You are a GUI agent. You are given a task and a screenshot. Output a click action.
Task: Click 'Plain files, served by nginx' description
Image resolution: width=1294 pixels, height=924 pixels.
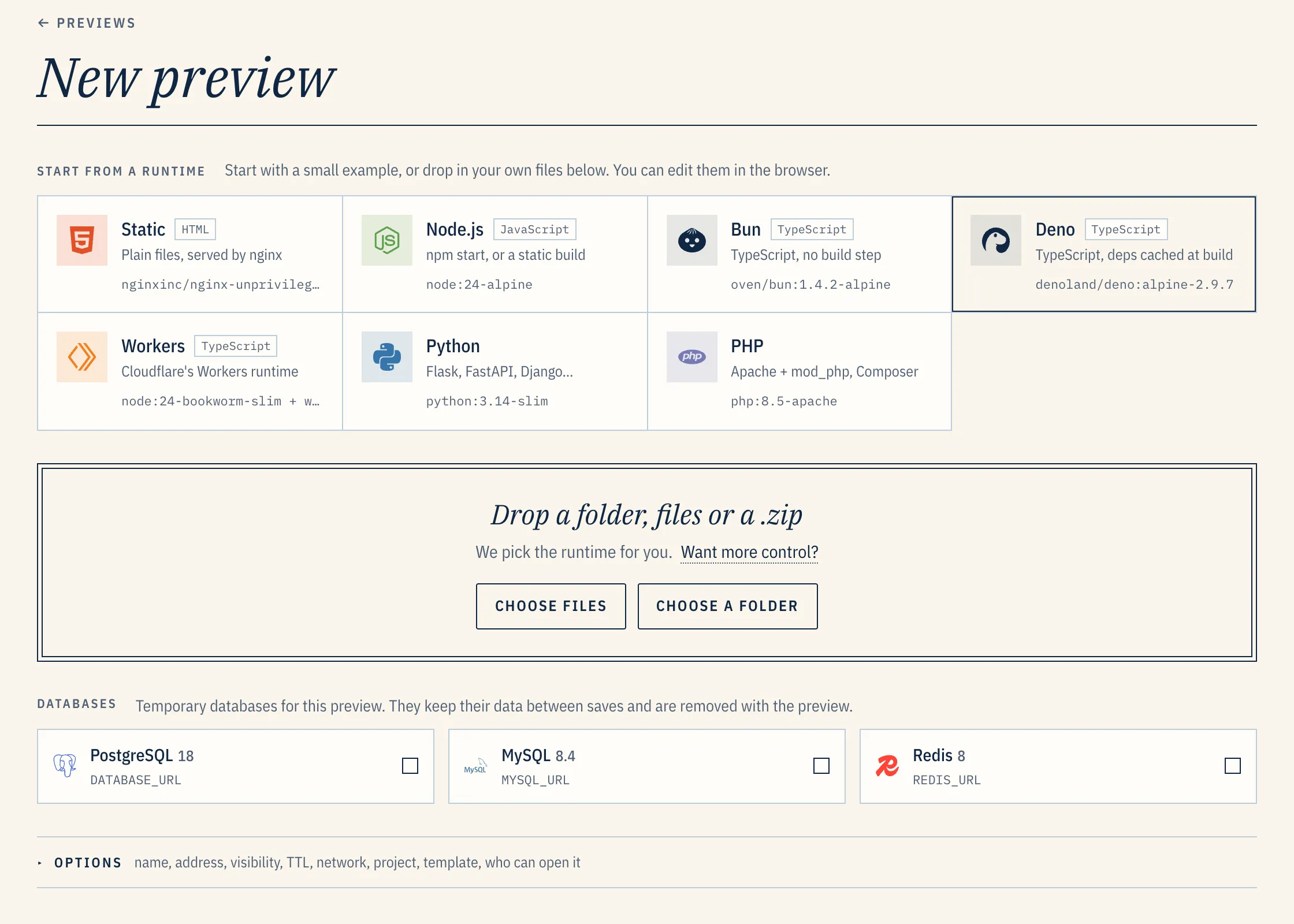[x=202, y=255]
